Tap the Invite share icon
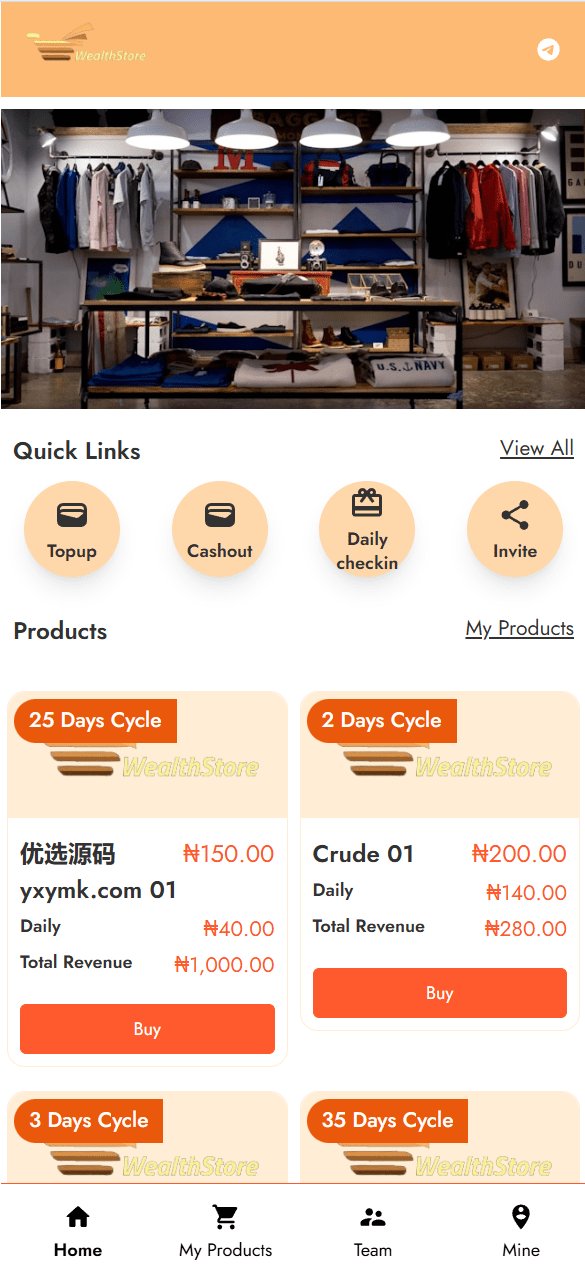This screenshot has height=1268, width=585. coord(515,516)
